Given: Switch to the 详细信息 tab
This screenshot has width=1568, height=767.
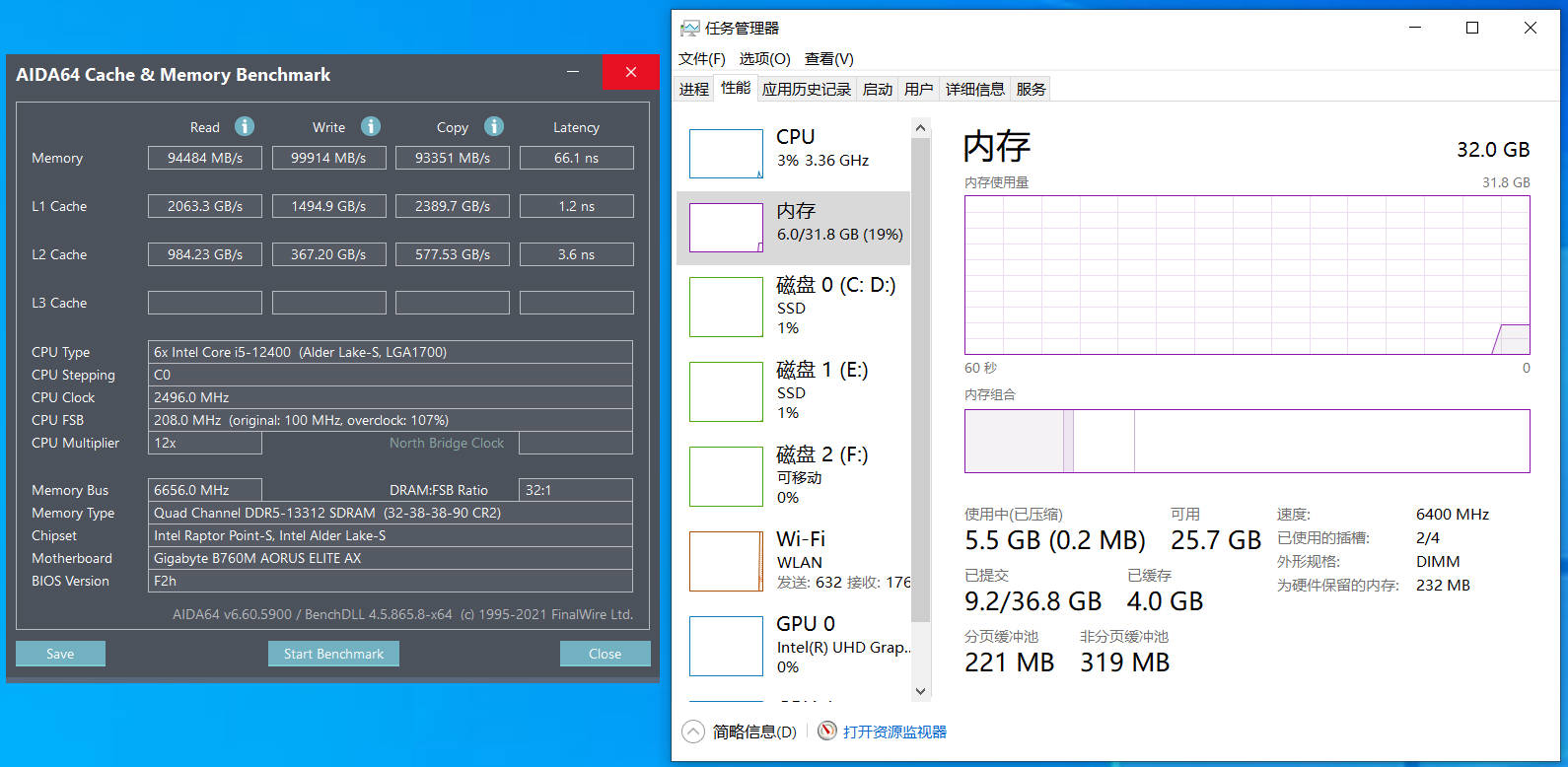Looking at the screenshot, I should 975,90.
